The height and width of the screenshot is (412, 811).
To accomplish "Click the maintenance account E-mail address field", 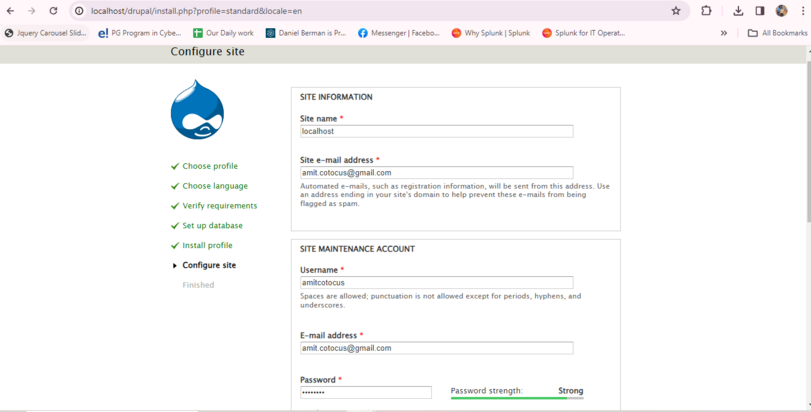I will (x=437, y=348).
